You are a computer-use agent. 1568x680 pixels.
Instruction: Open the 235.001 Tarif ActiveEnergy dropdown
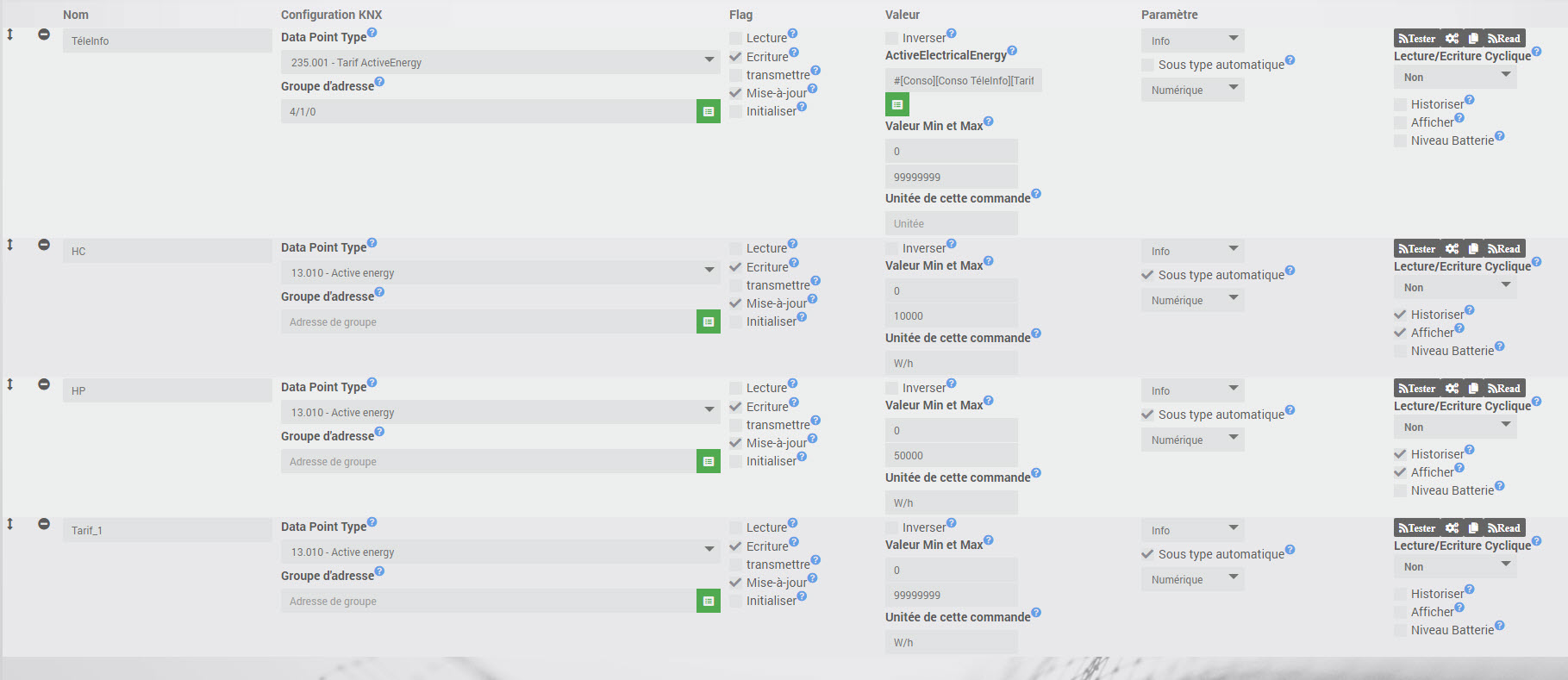click(500, 62)
